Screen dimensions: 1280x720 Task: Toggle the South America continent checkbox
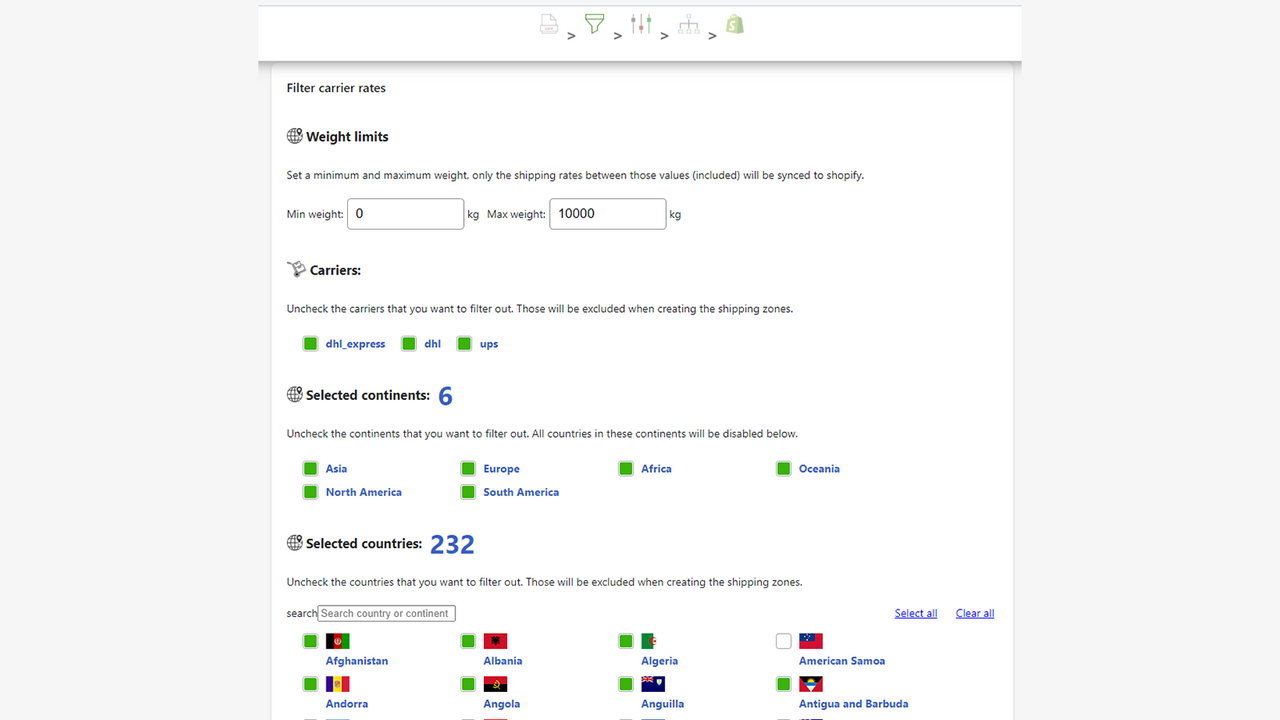tap(468, 492)
